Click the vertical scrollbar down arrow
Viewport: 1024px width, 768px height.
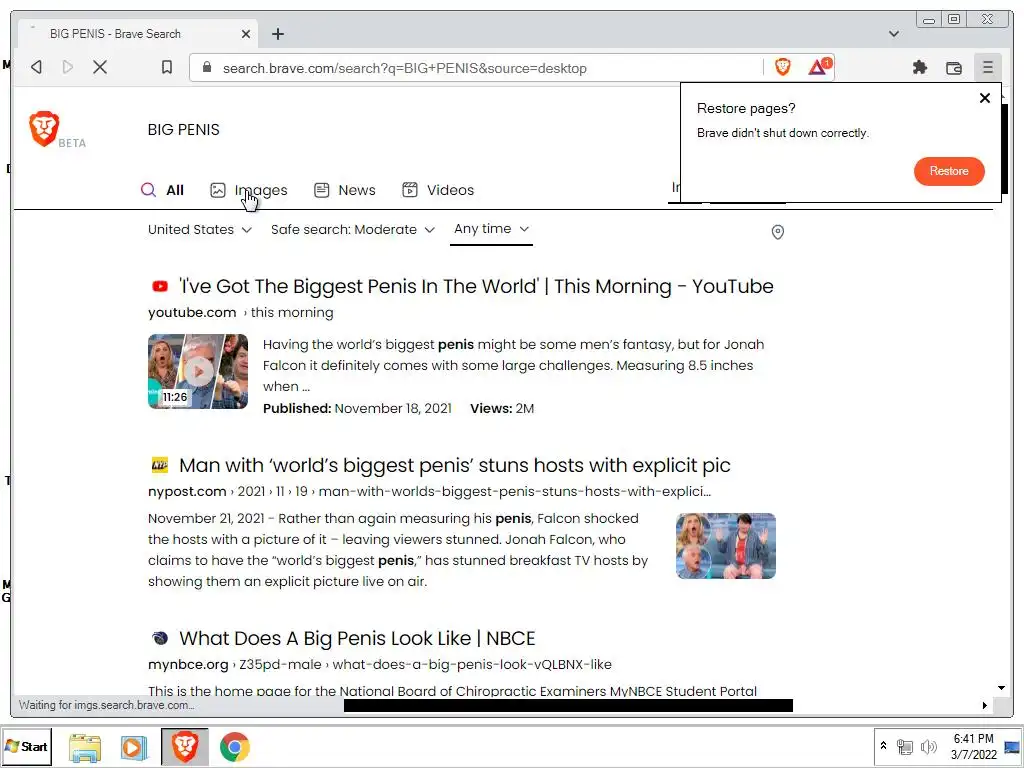click(x=1001, y=688)
